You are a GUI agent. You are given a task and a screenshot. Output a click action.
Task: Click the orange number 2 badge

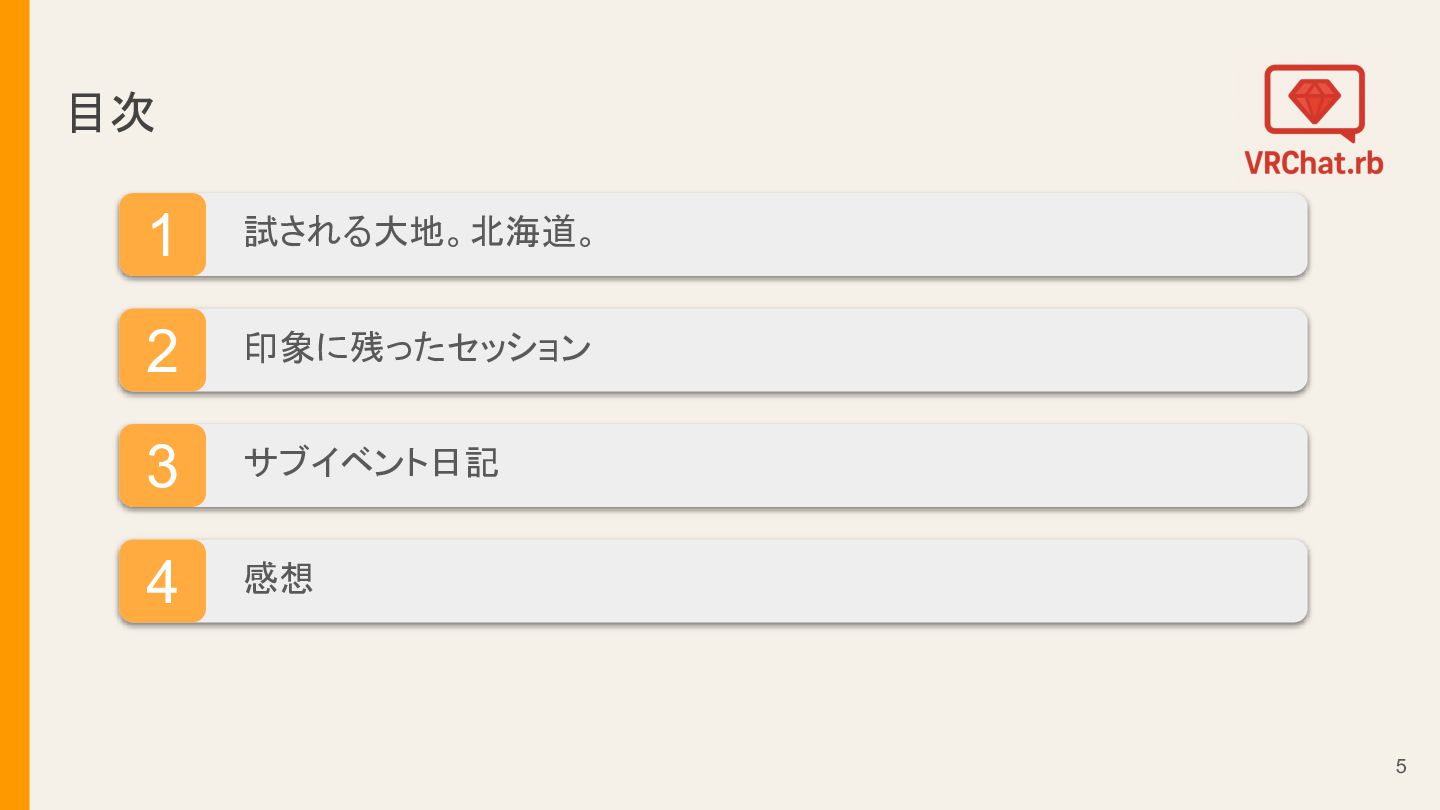[162, 350]
